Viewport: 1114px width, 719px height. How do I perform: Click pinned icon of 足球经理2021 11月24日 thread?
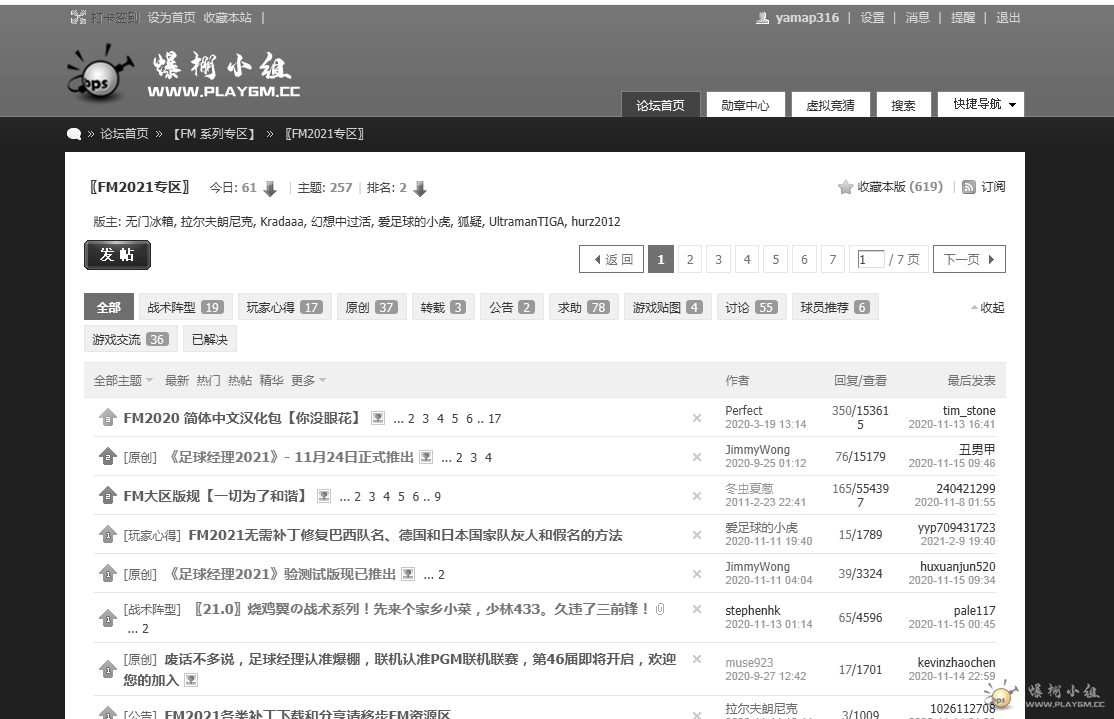(x=107, y=456)
